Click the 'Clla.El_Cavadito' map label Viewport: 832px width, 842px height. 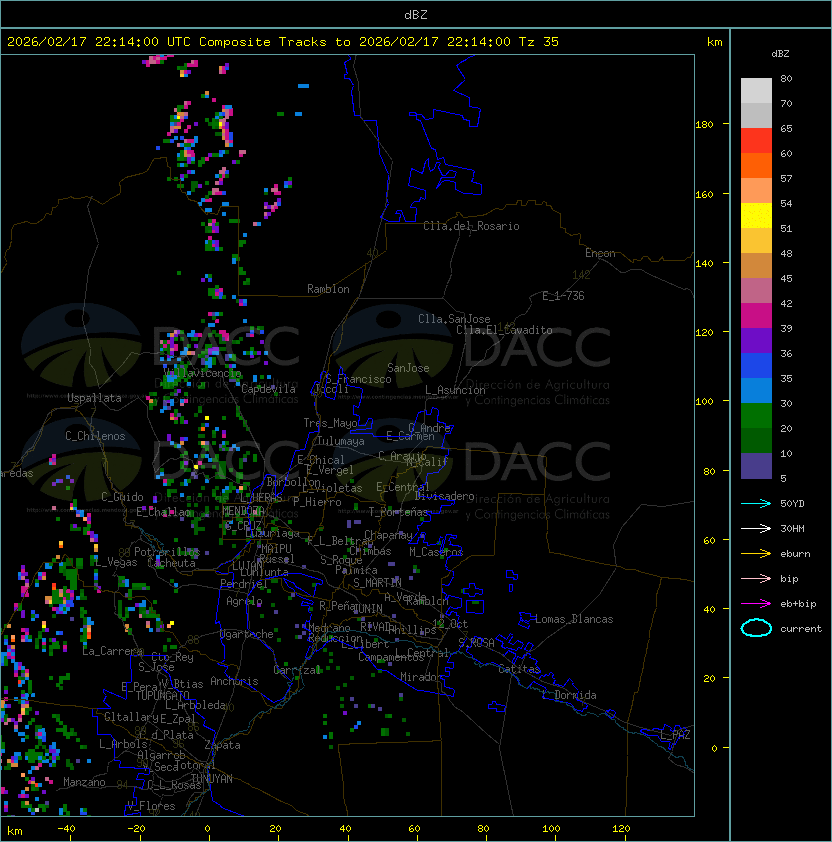pos(504,330)
